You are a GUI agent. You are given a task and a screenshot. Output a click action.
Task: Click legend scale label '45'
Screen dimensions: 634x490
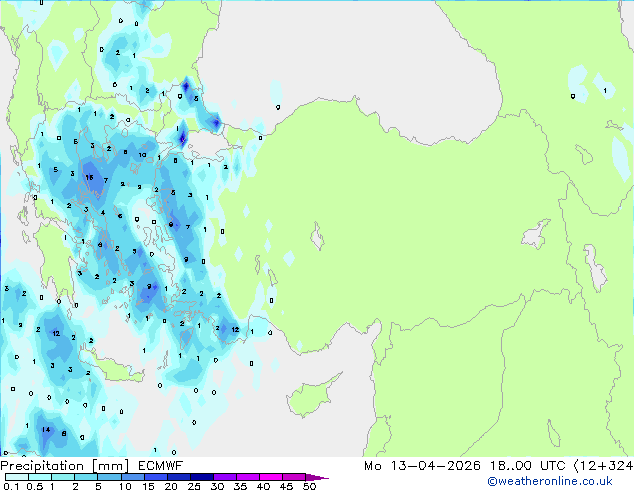286,486
